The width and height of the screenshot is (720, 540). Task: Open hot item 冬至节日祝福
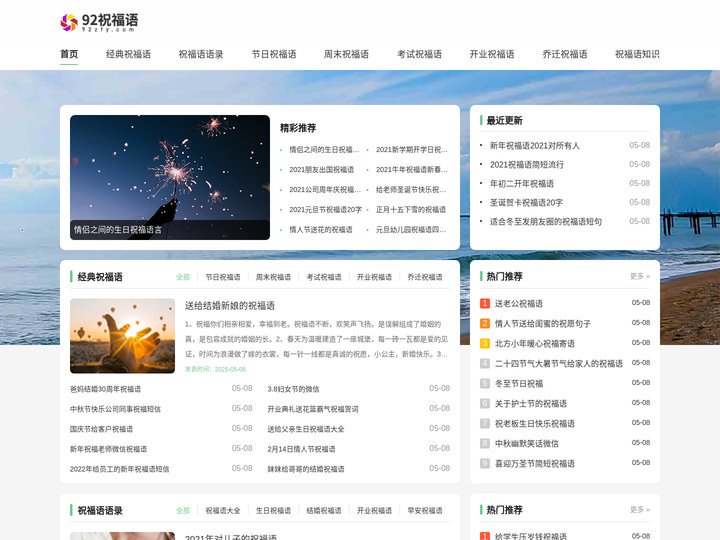click(x=519, y=383)
